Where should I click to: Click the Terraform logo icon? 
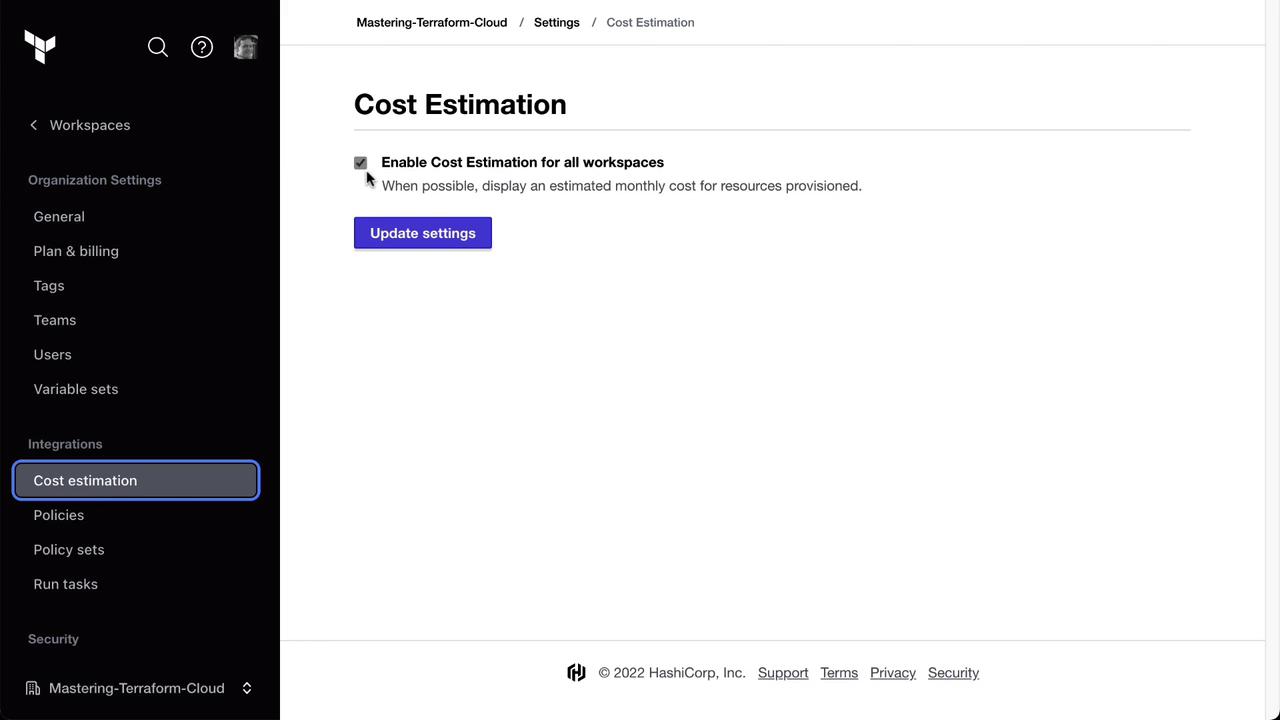click(40, 47)
